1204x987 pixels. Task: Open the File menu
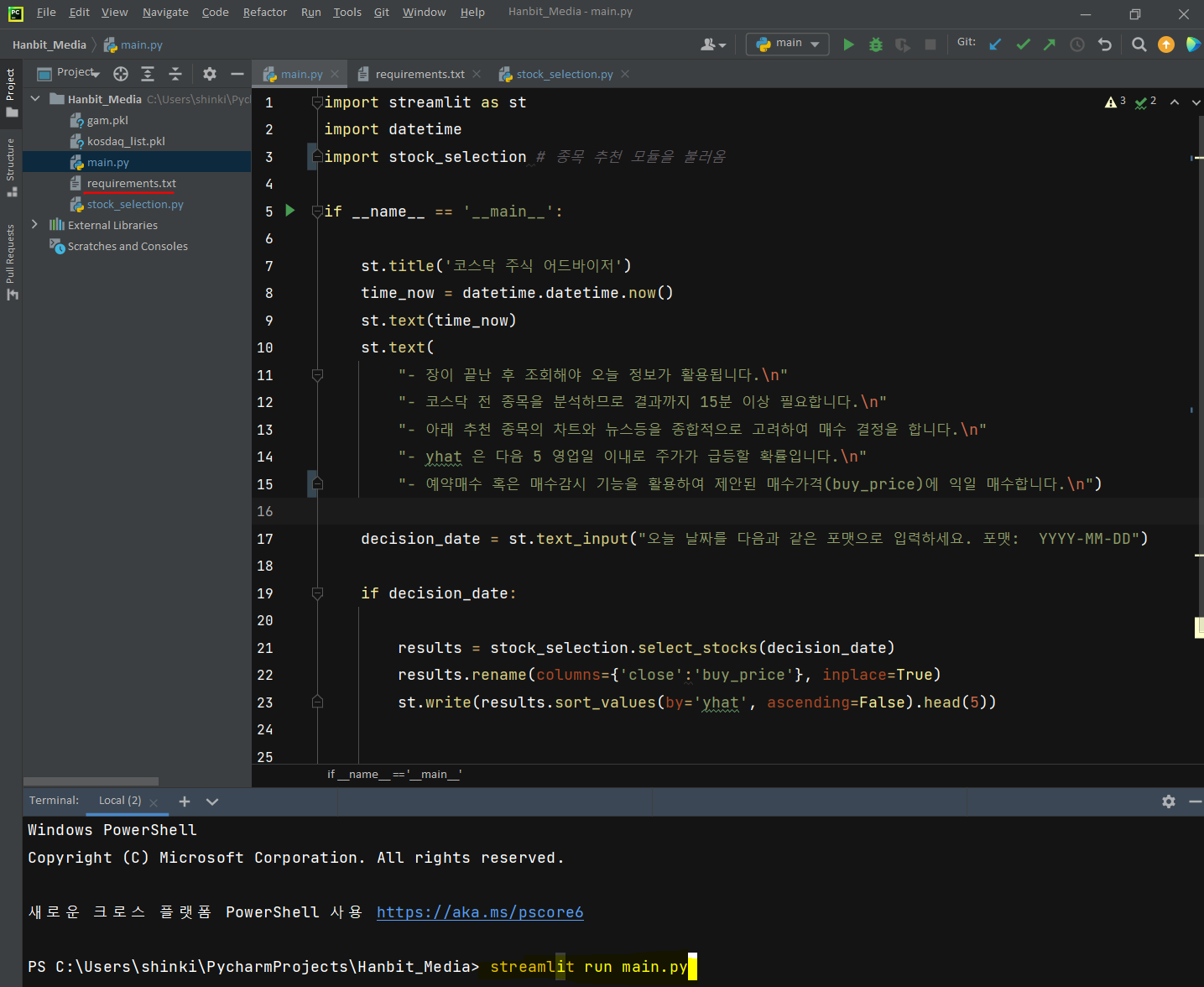[46, 12]
